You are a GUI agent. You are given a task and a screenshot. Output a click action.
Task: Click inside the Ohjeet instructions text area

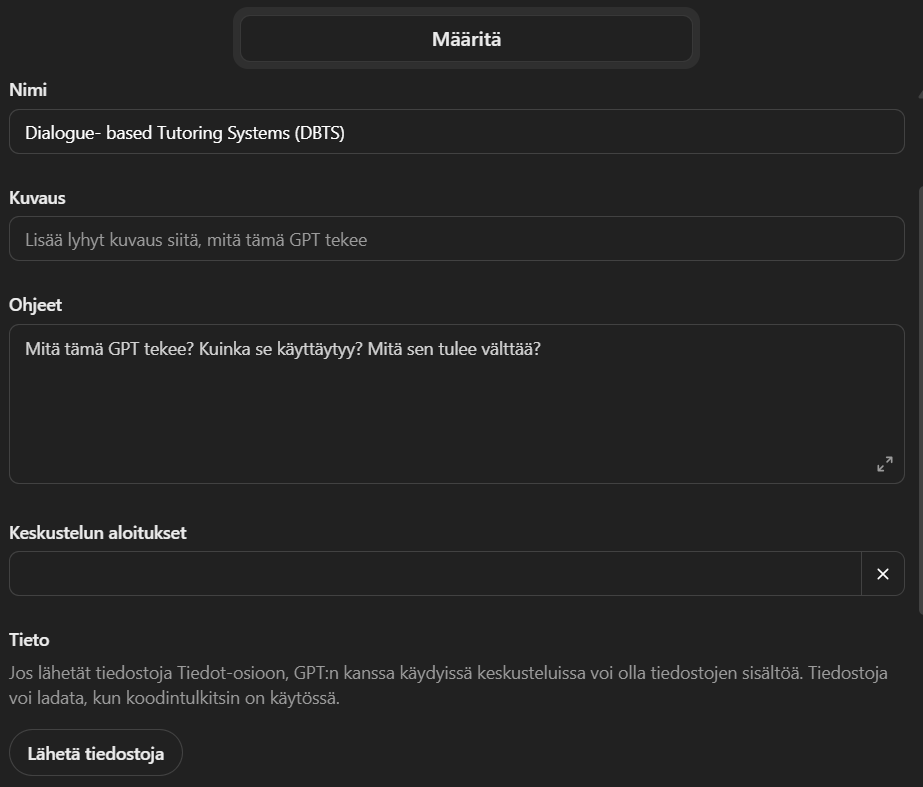[457, 404]
